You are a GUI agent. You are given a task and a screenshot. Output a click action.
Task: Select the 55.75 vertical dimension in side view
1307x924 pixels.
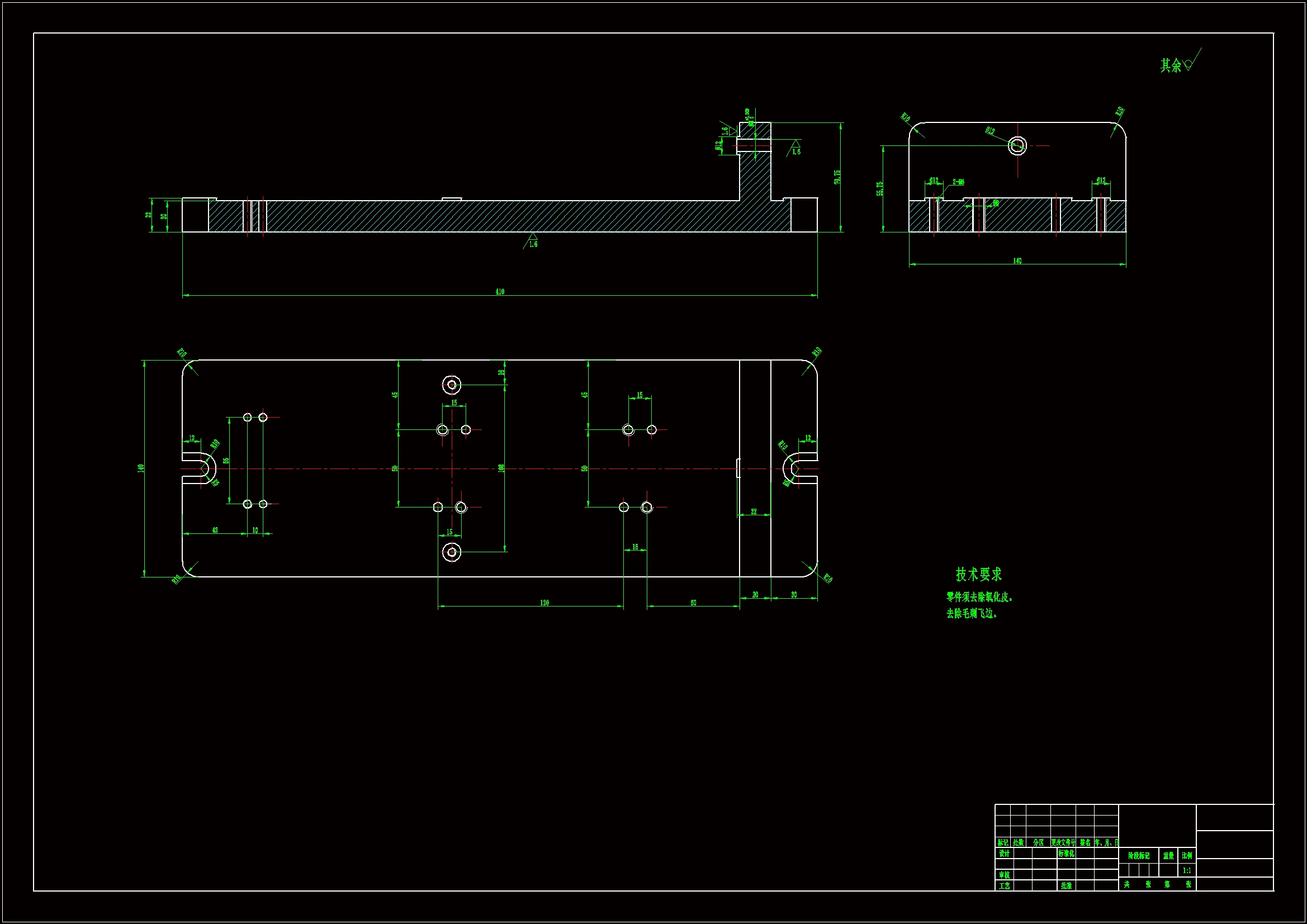coord(880,189)
